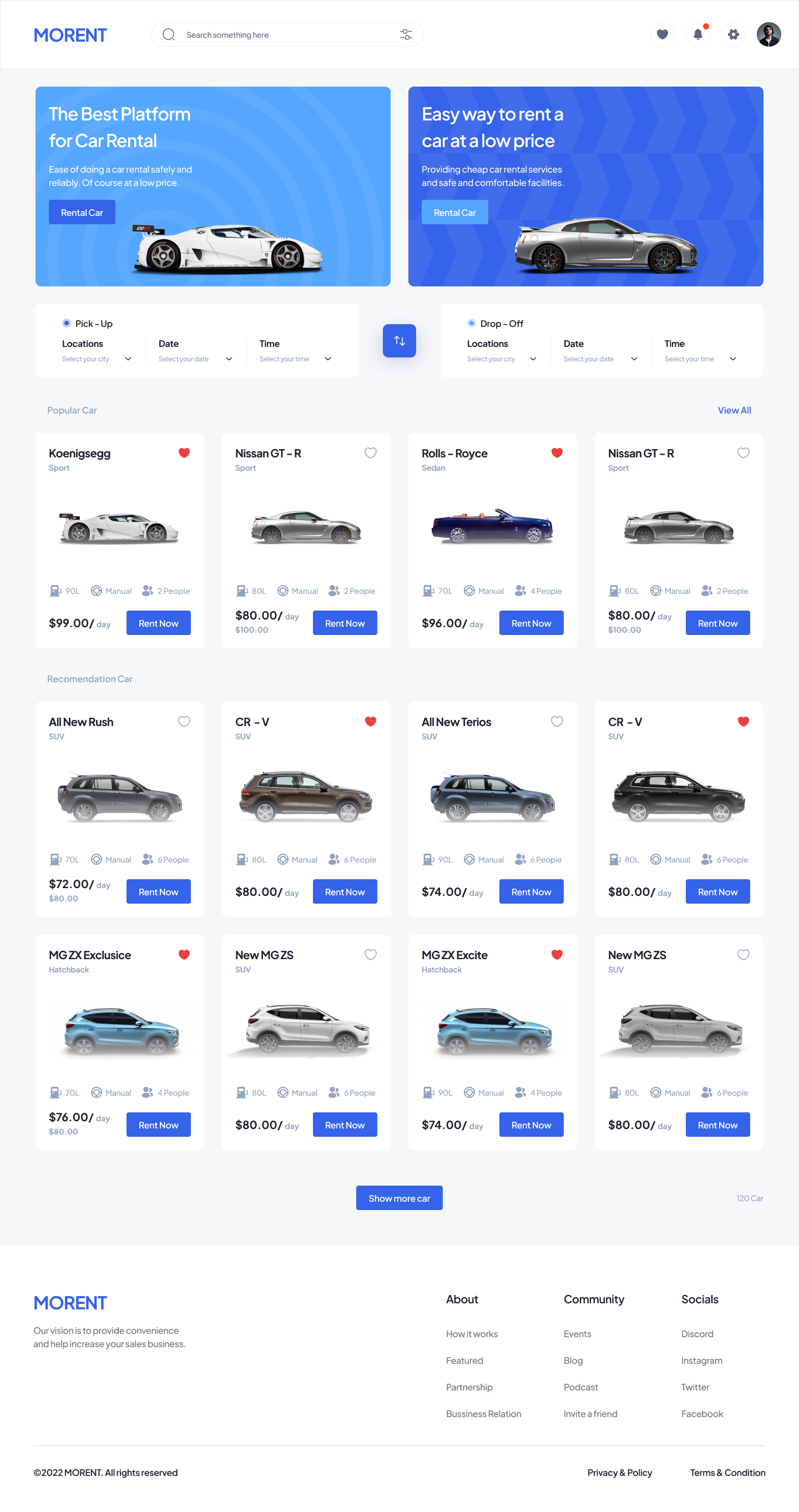
Task: Click the Manual transmission icon on Nissan GT-R card
Action: coord(282,591)
